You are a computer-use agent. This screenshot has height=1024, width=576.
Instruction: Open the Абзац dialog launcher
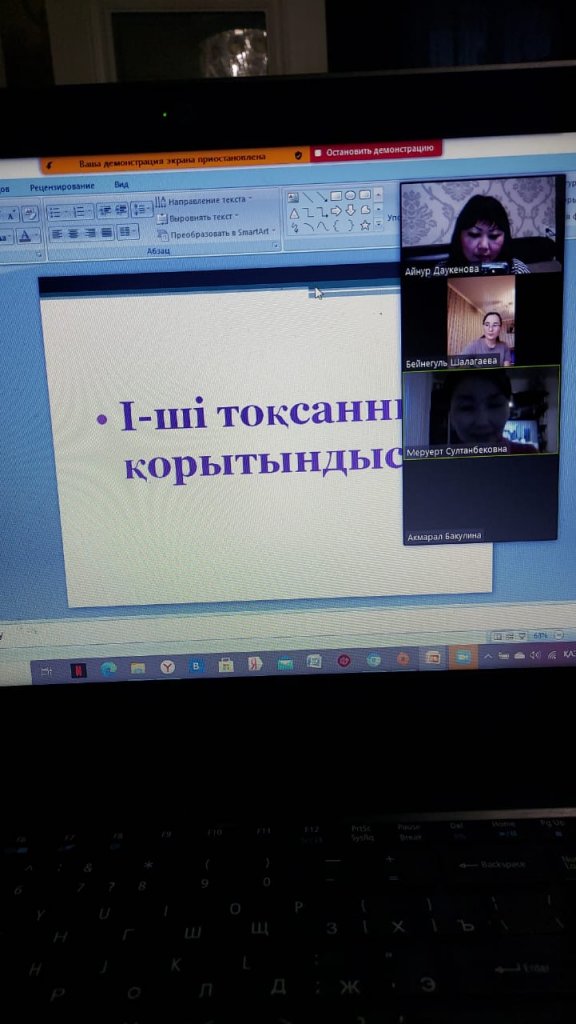[276, 246]
